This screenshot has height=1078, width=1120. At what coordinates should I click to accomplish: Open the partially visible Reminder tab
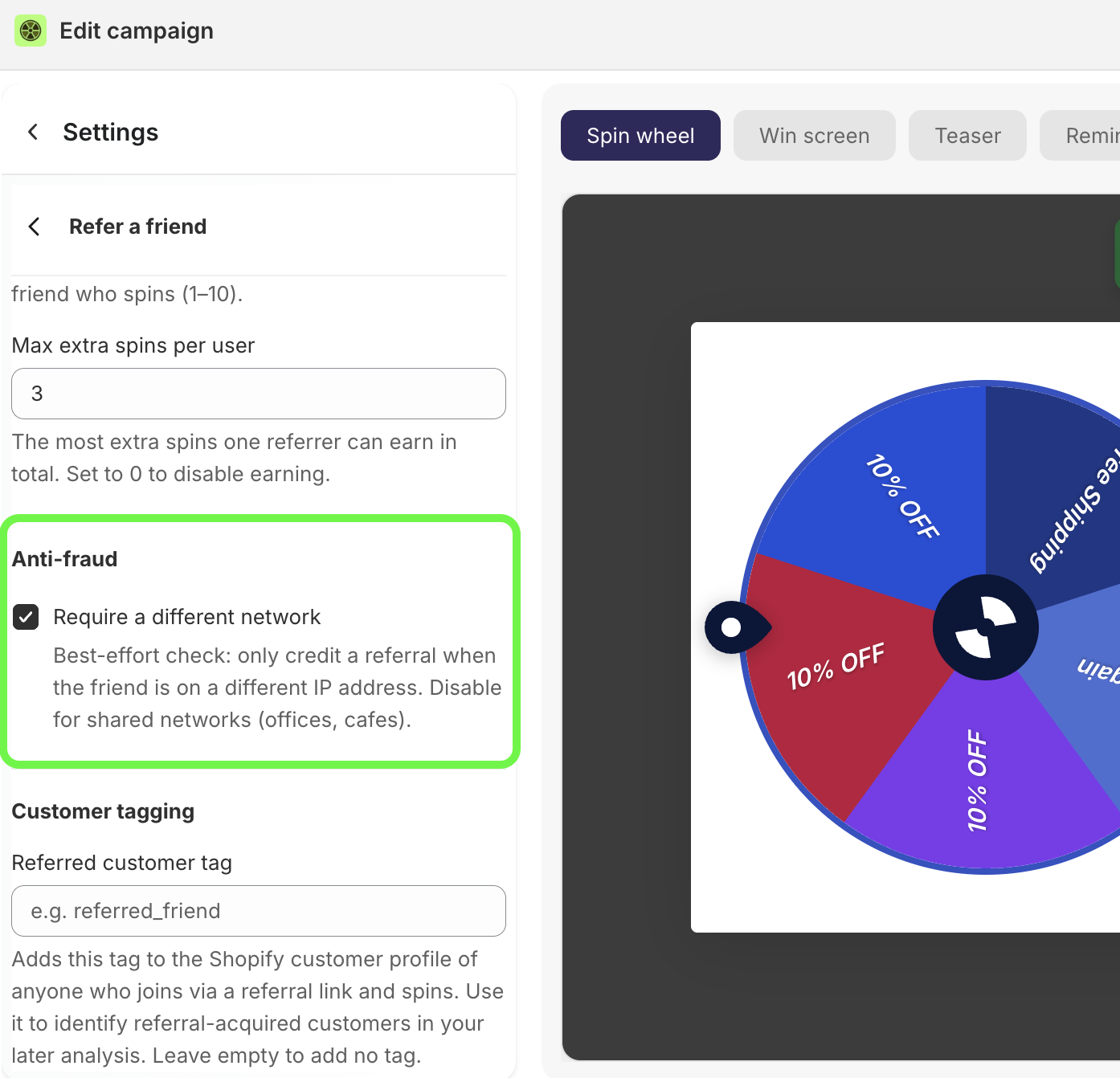[1081, 135]
